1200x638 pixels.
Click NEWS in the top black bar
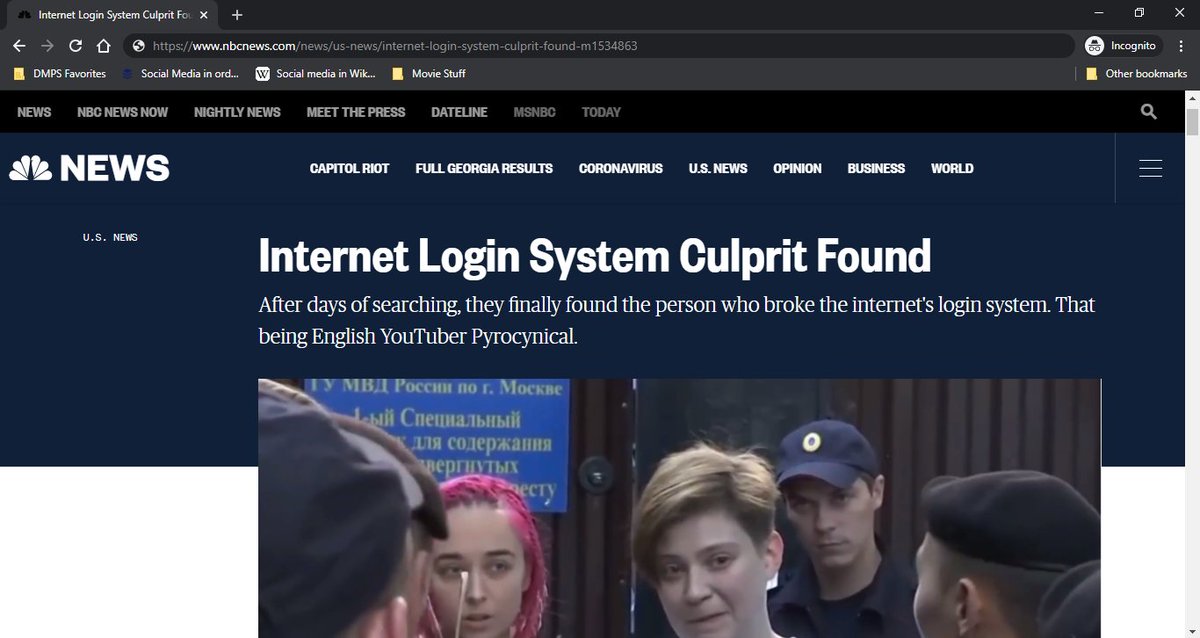click(34, 112)
